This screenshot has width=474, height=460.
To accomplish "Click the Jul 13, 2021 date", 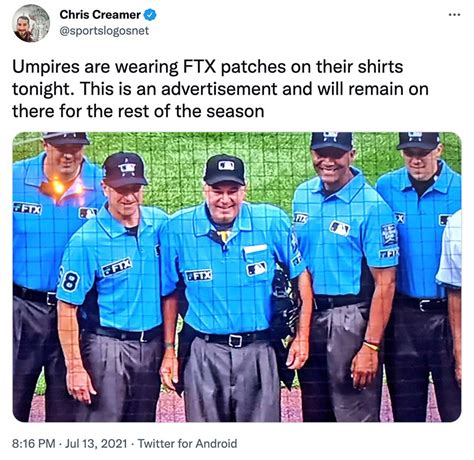I will (x=96, y=444).
